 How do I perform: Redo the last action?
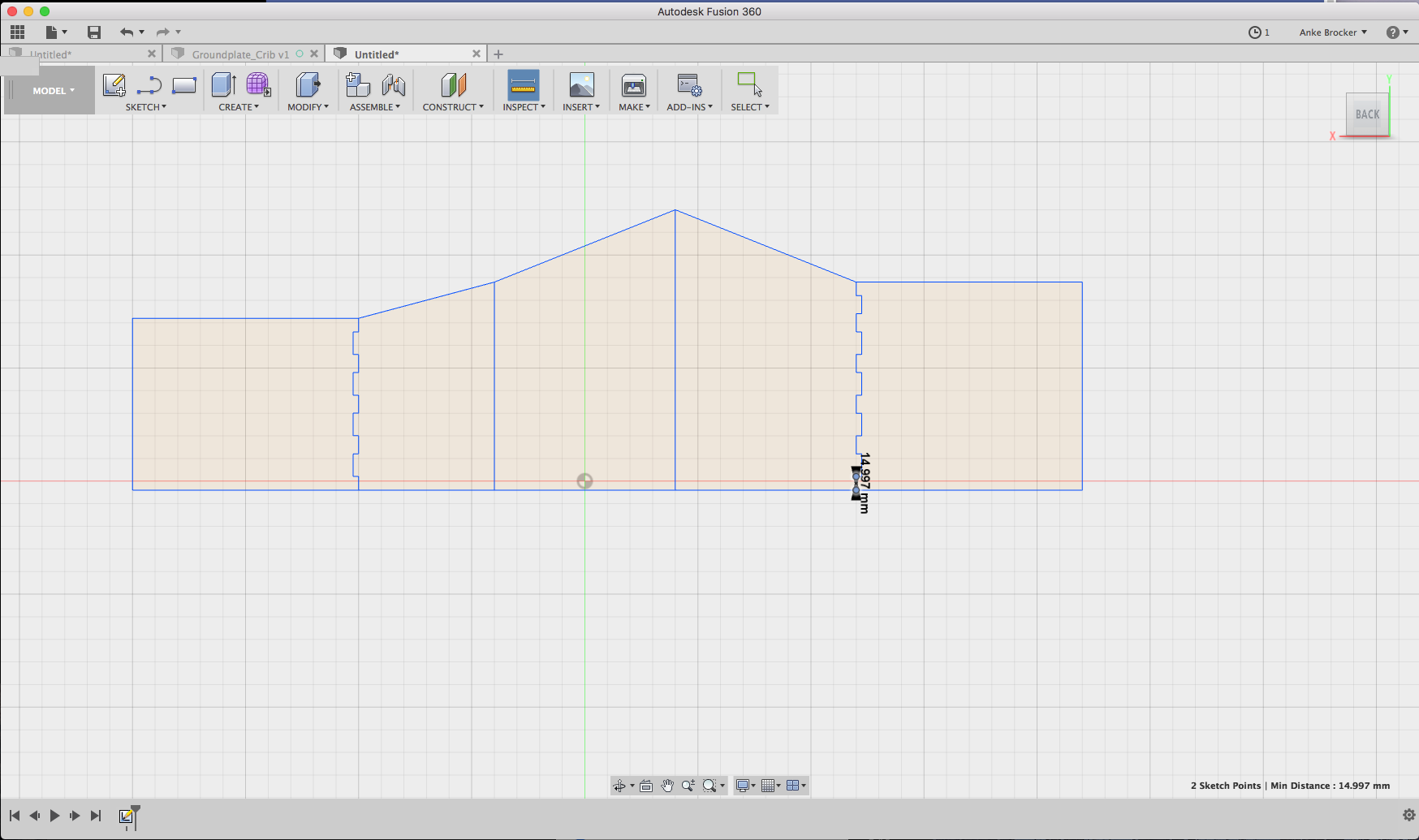pos(162,32)
